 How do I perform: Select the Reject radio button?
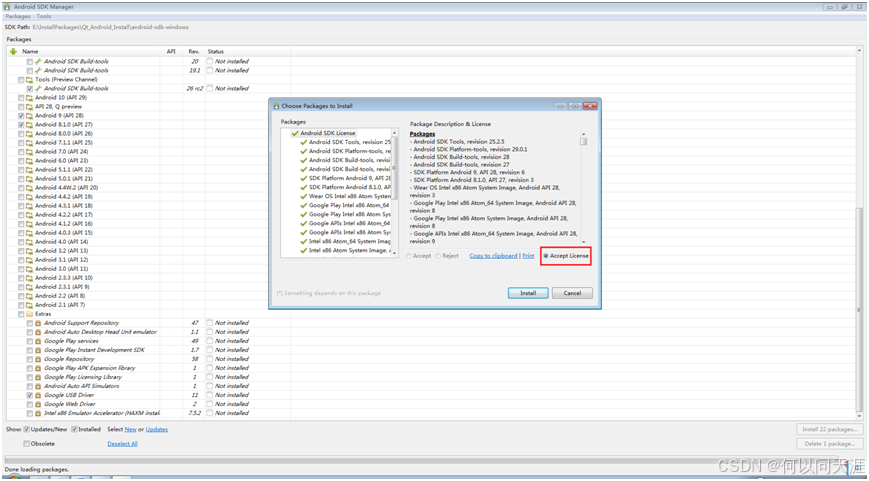coord(438,256)
